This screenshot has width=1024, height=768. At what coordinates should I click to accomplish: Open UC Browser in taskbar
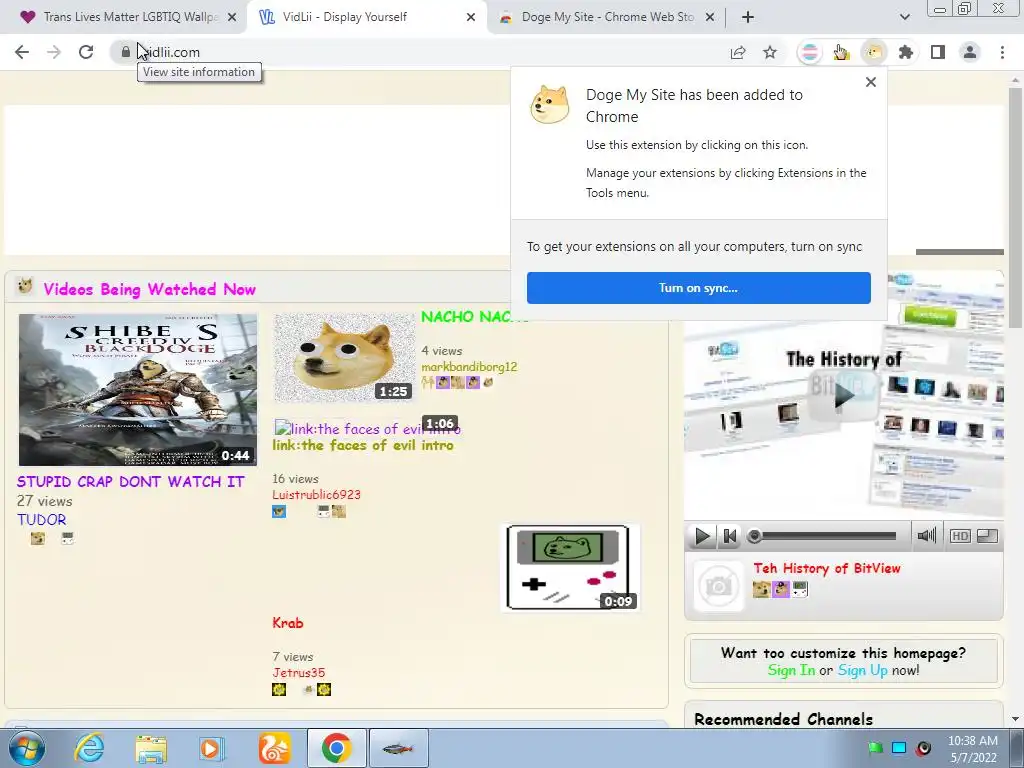click(274, 748)
